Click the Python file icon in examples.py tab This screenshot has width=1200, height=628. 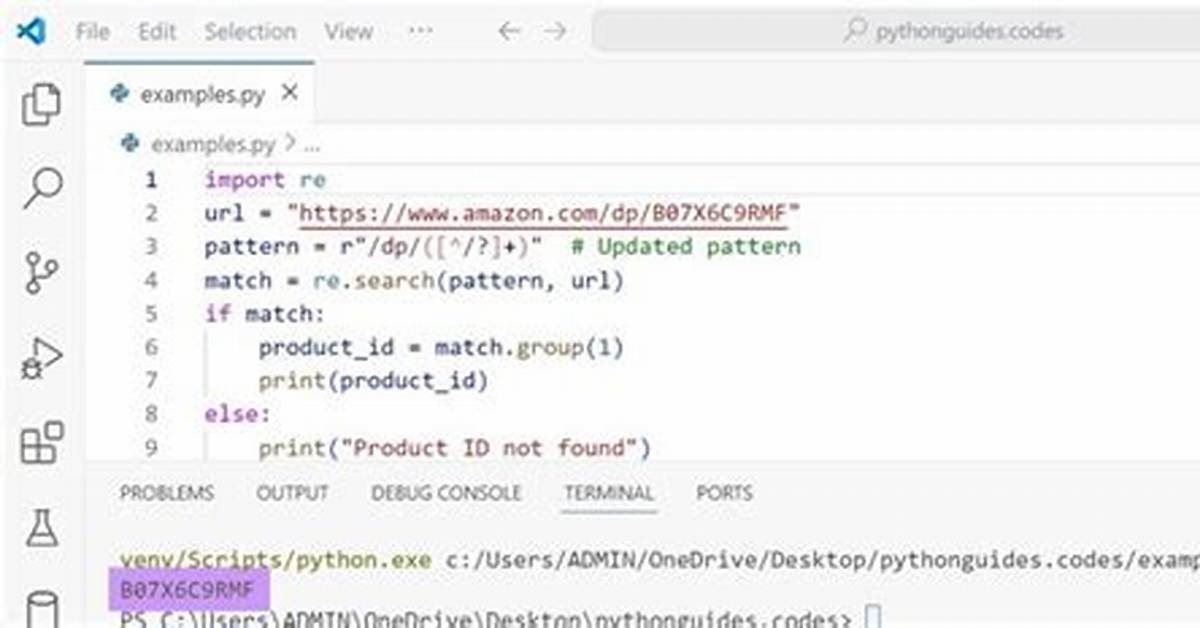click(x=122, y=94)
